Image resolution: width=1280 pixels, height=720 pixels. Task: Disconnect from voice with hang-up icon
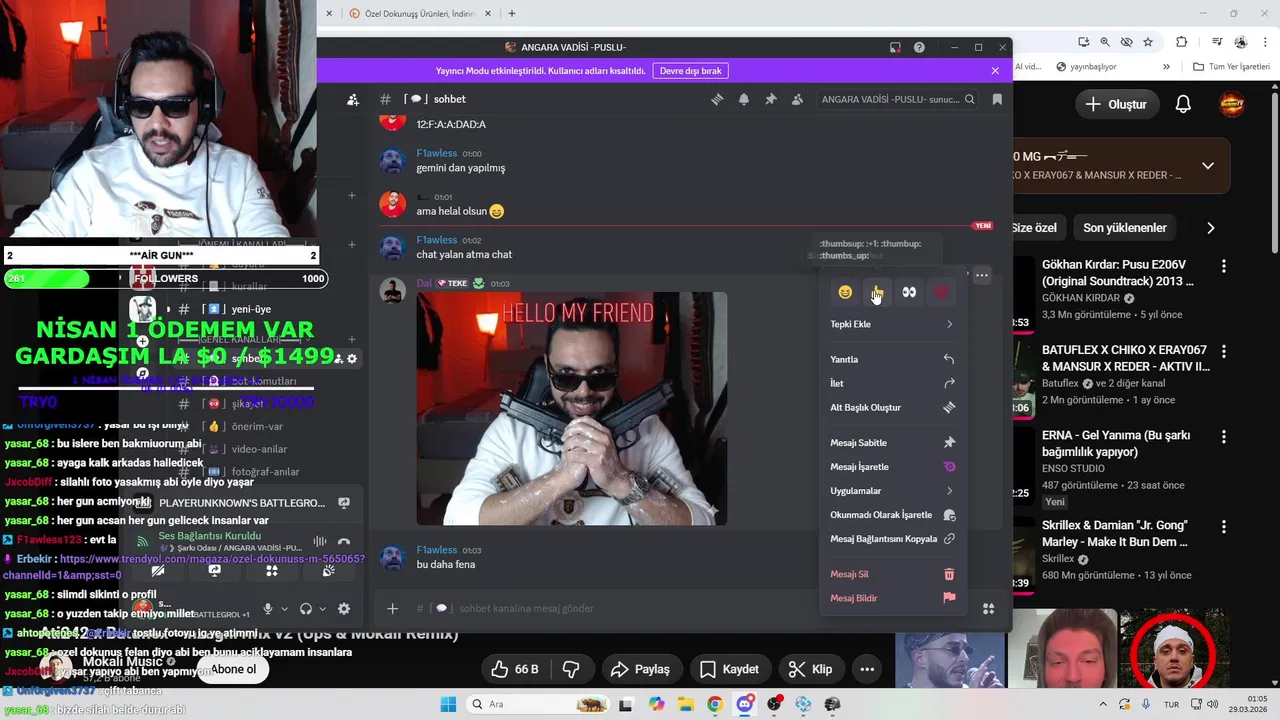344,541
